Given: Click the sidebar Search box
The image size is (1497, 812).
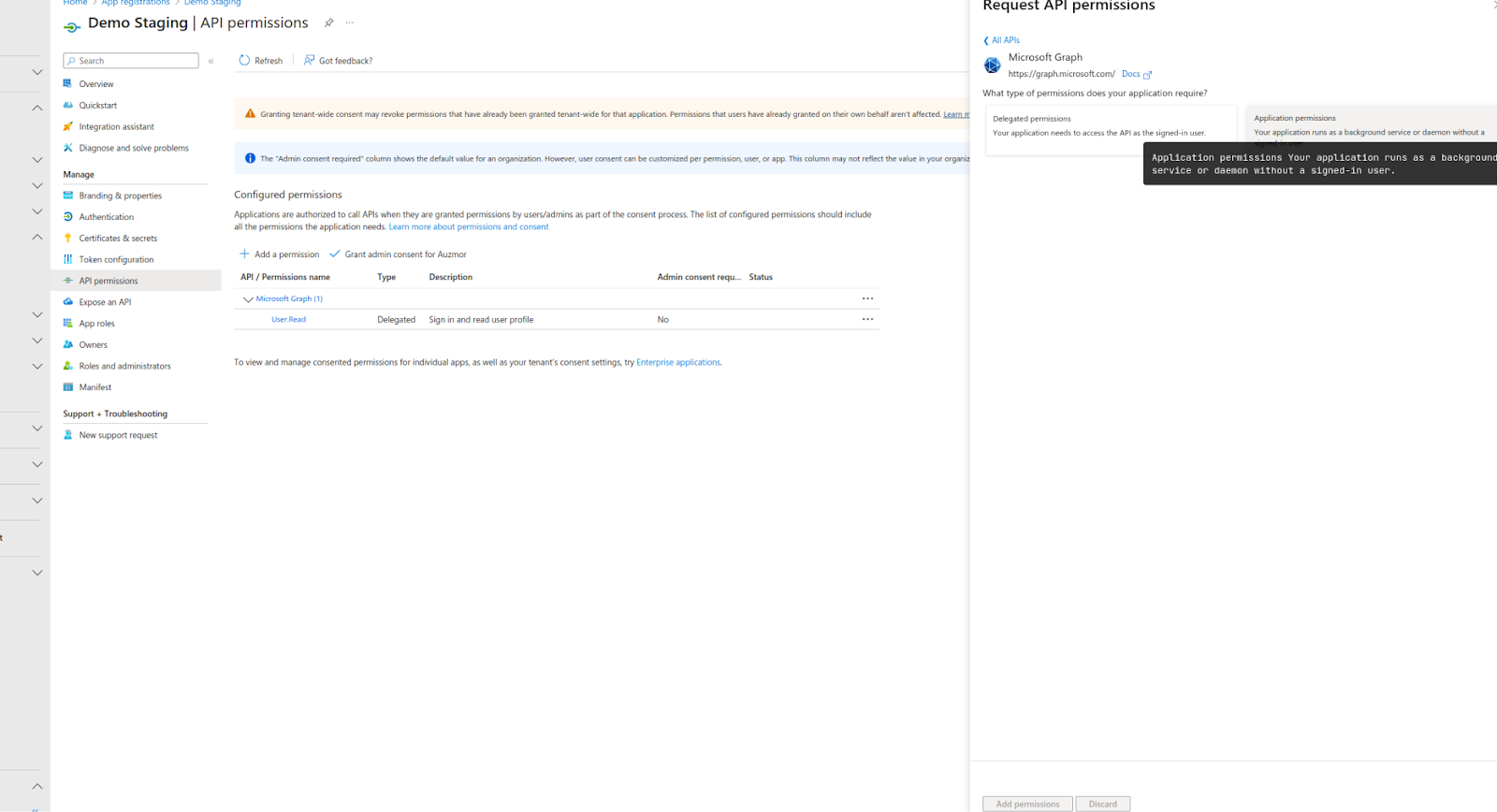Looking at the screenshot, I should [x=131, y=61].
